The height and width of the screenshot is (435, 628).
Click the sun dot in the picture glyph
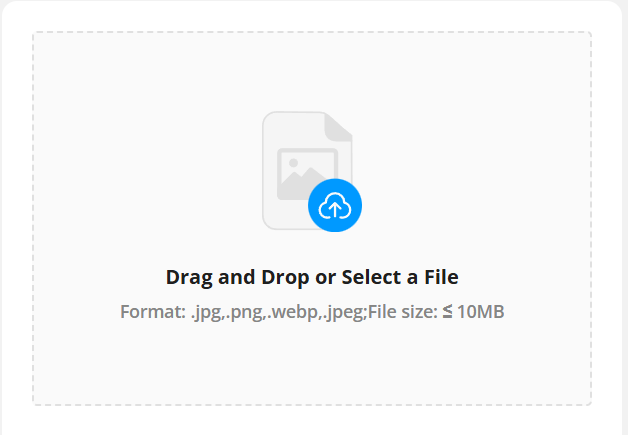tap(293, 164)
